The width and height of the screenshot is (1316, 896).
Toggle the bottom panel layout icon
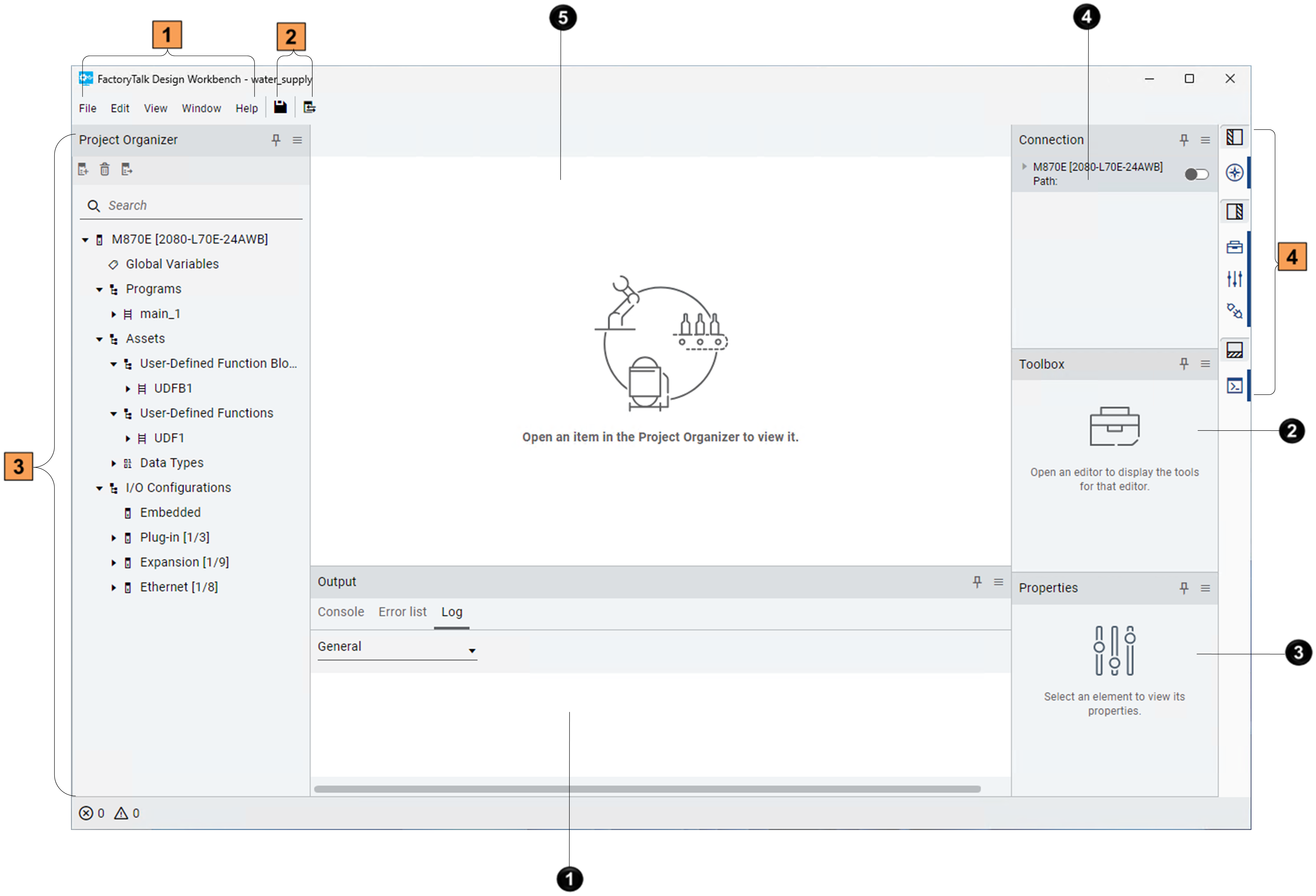coord(1235,350)
